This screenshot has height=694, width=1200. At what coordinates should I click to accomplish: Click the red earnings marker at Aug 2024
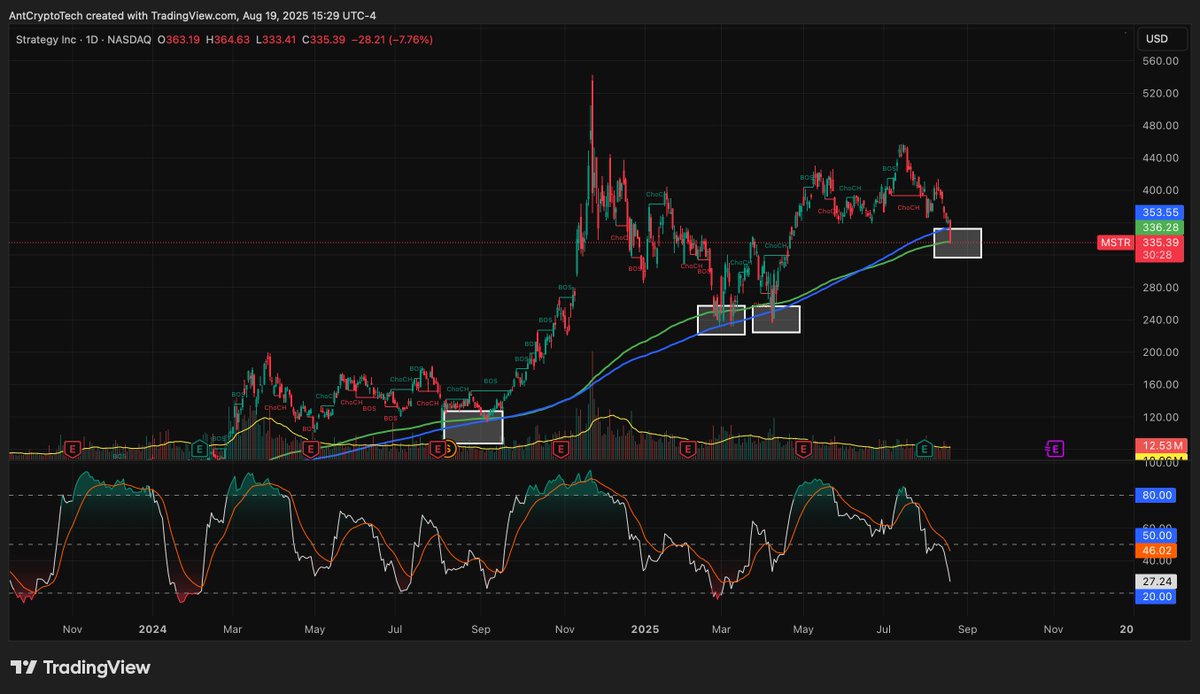tap(437, 449)
